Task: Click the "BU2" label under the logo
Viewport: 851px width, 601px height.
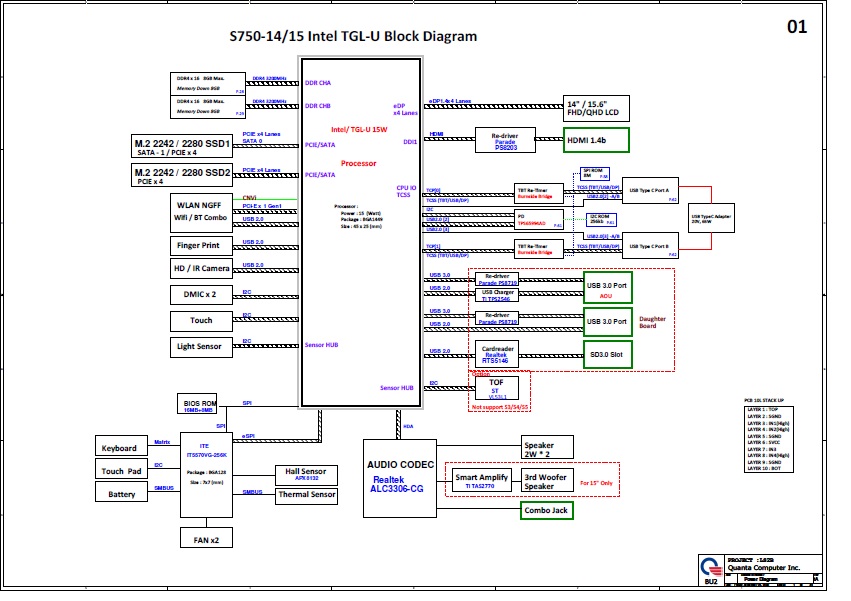Action: [x=710, y=581]
